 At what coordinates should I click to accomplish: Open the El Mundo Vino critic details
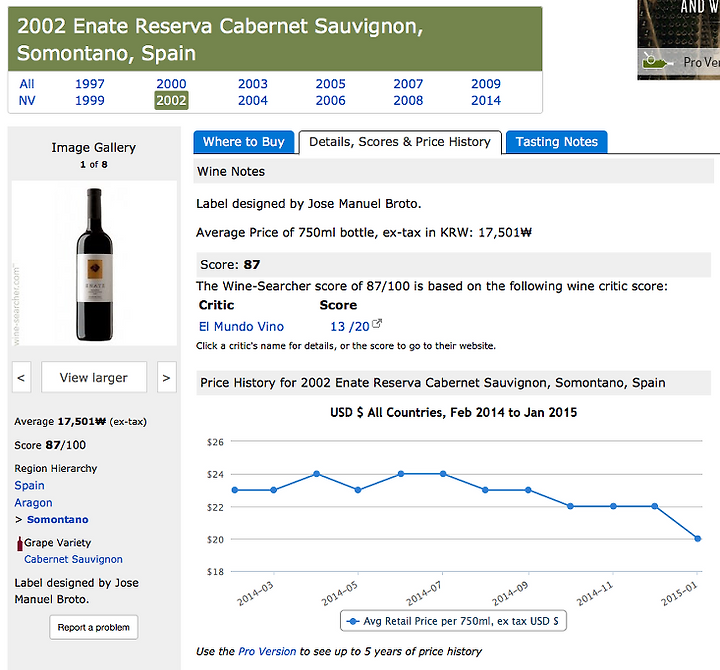click(x=241, y=327)
